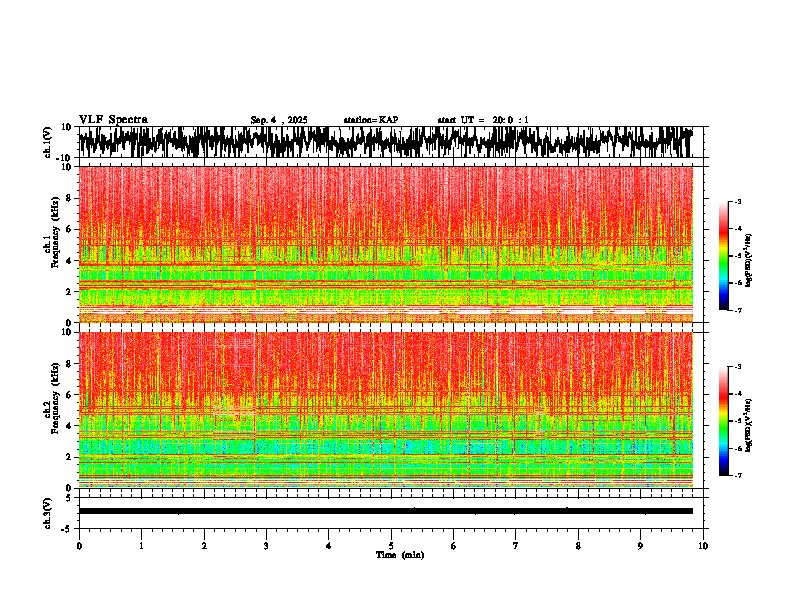Click the time axis tick label 0

[79, 546]
